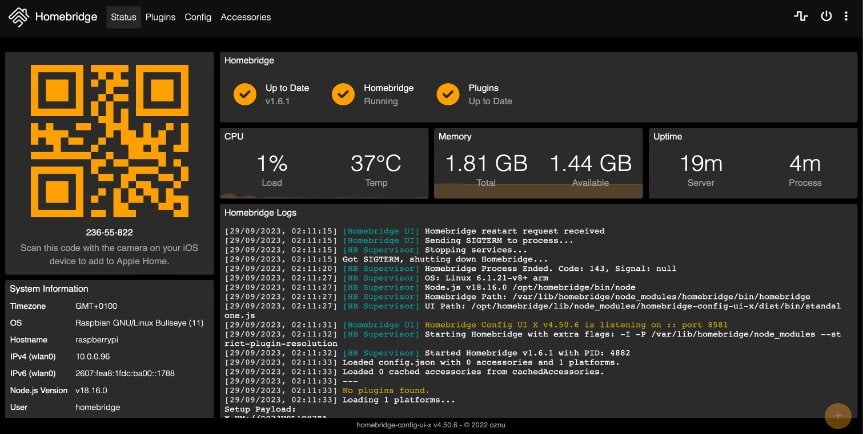This screenshot has width=864, height=434.
Task: Select the IPv6 (wlan0) address value
Action: coord(125,373)
